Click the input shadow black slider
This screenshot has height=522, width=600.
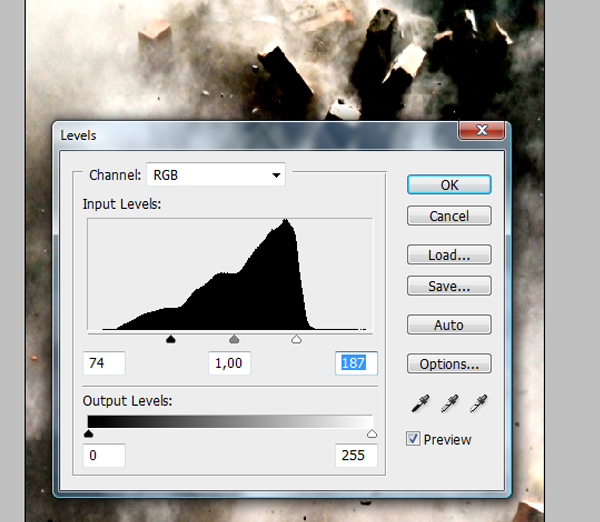pyautogui.click(x=171, y=339)
